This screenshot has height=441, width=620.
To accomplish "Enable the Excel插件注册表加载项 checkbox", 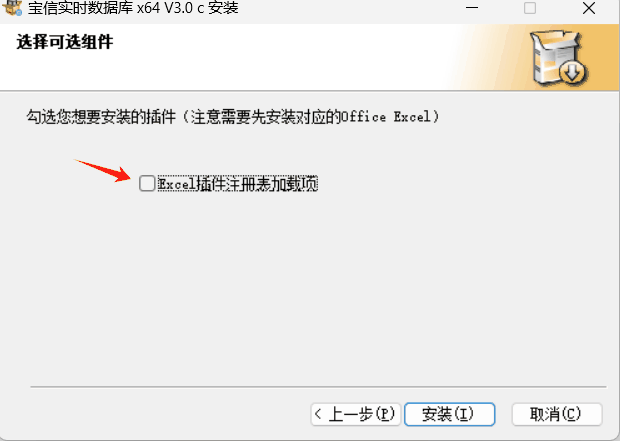I will [147, 184].
